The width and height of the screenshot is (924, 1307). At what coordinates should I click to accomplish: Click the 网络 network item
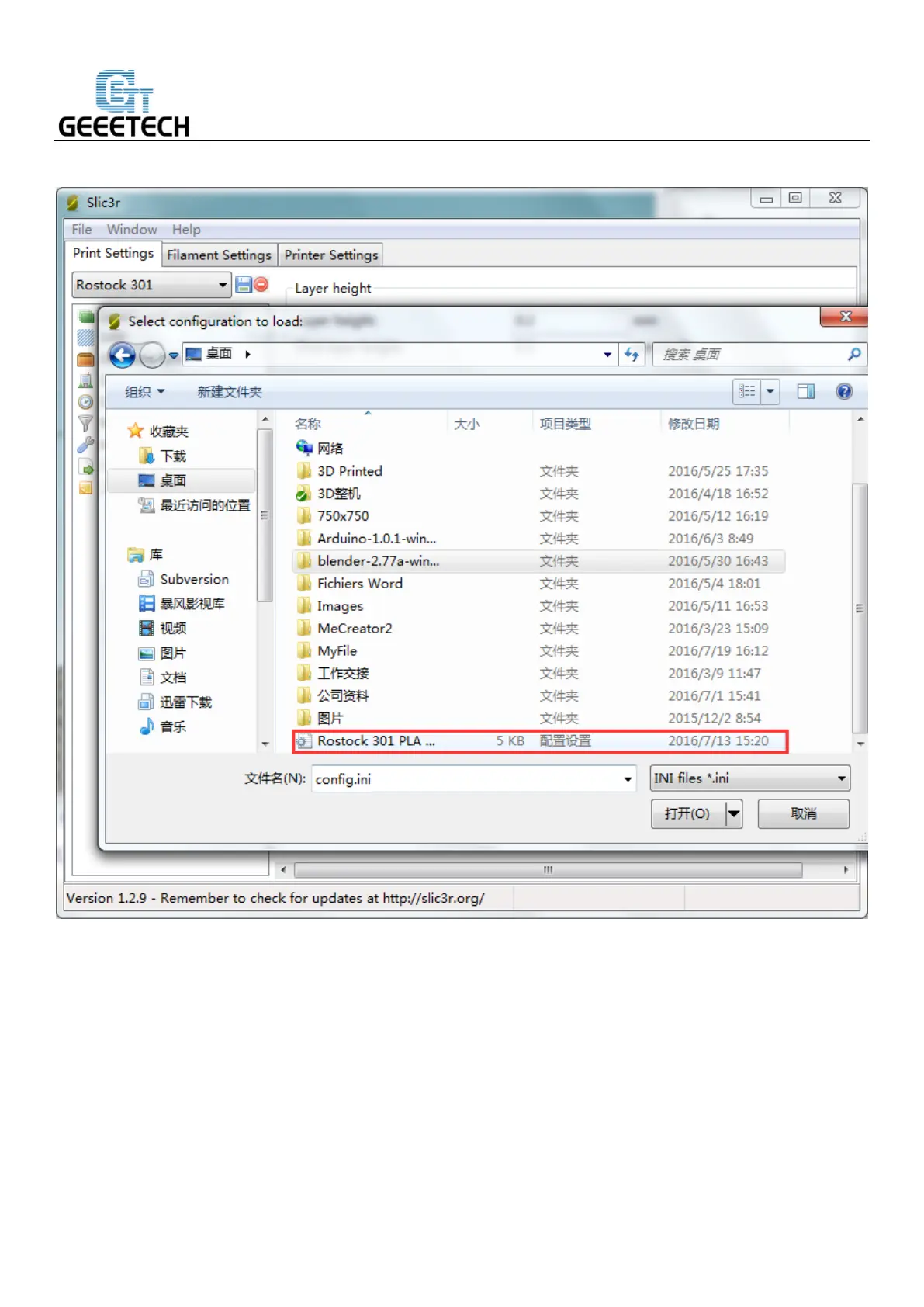[x=320, y=448]
